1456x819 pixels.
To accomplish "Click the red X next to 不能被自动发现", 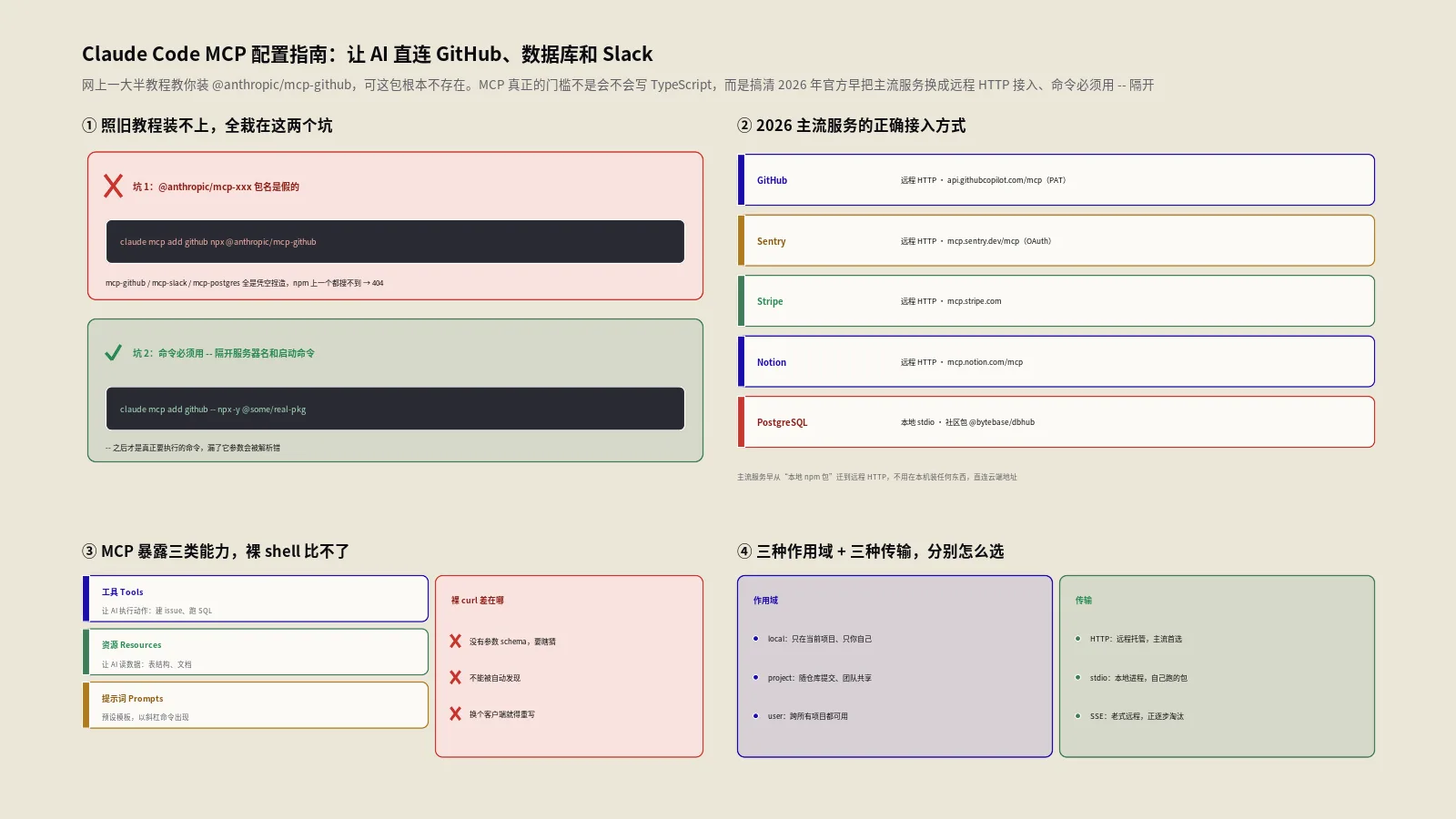I will point(455,678).
